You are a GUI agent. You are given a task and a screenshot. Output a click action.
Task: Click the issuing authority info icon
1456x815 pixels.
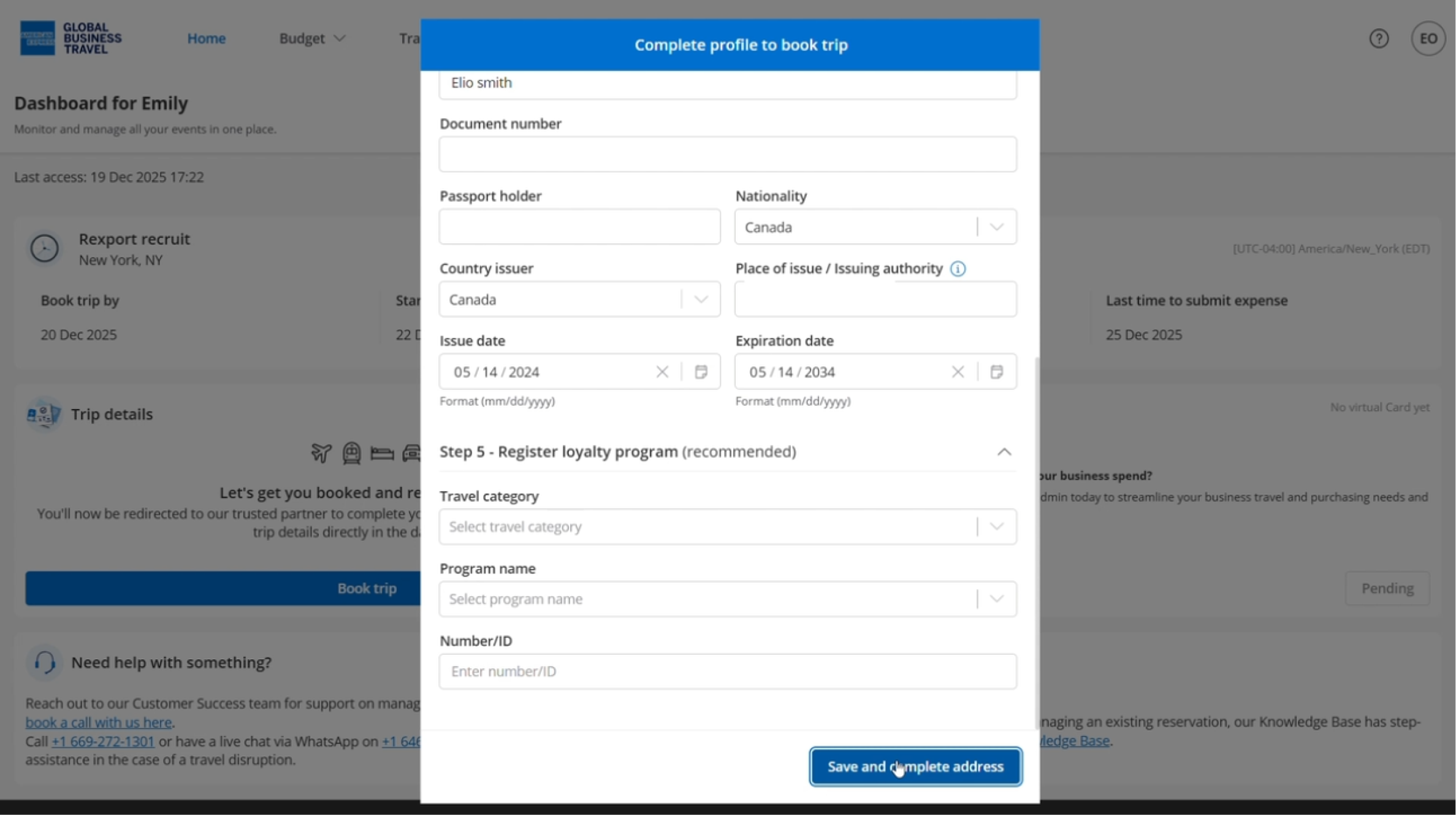(x=958, y=269)
